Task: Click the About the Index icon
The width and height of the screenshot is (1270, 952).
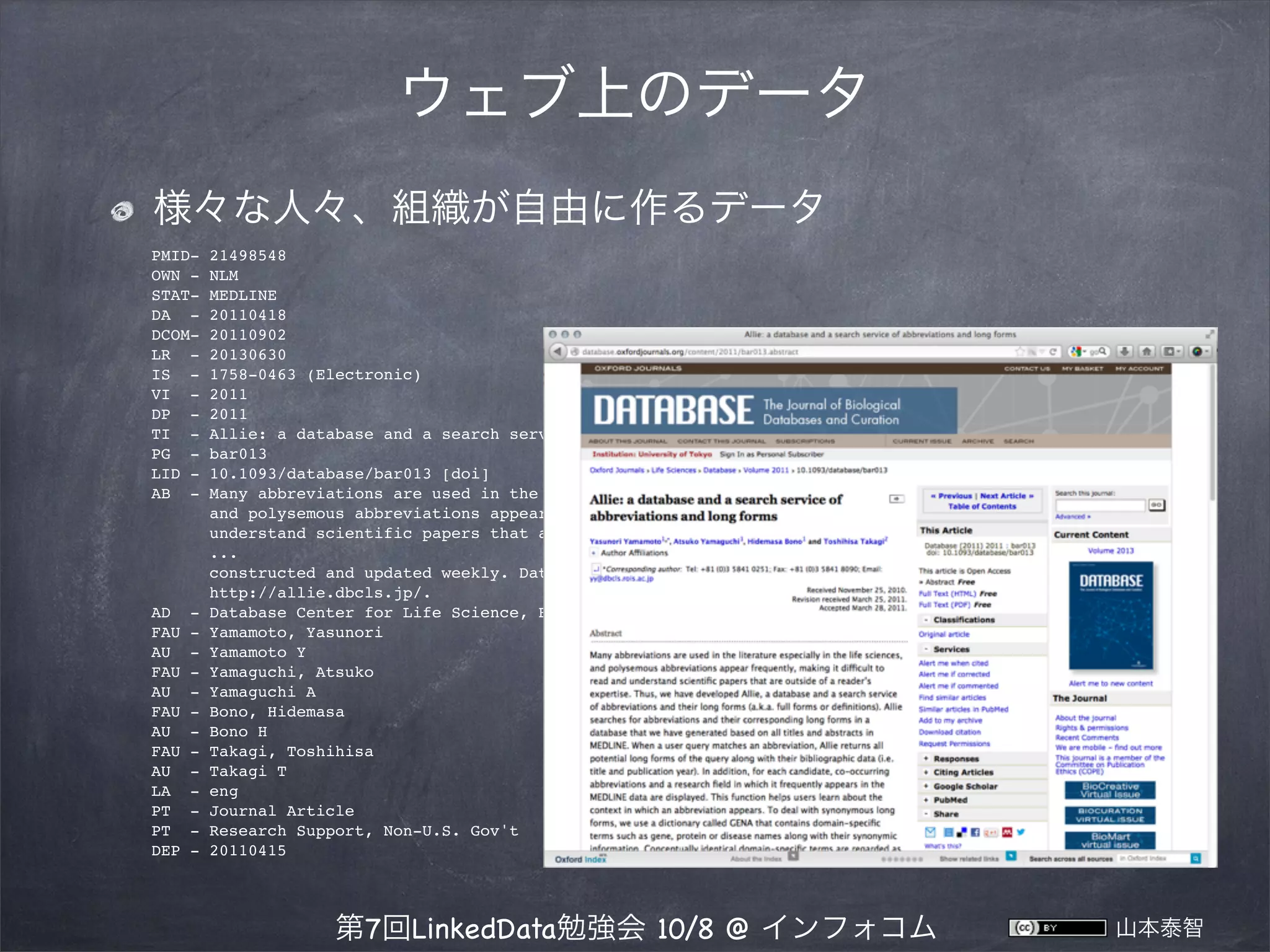Action: (793, 856)
